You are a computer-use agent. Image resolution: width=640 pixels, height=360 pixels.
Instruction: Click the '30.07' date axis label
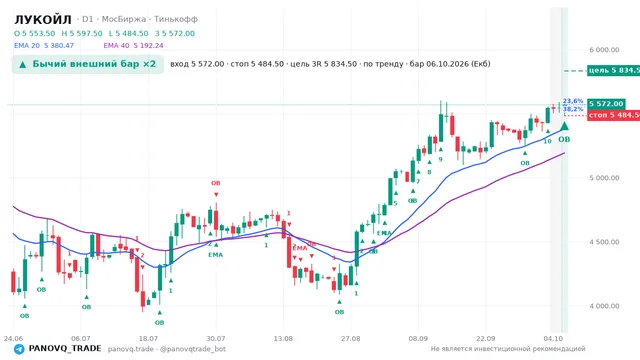click(x=216, y=339)
